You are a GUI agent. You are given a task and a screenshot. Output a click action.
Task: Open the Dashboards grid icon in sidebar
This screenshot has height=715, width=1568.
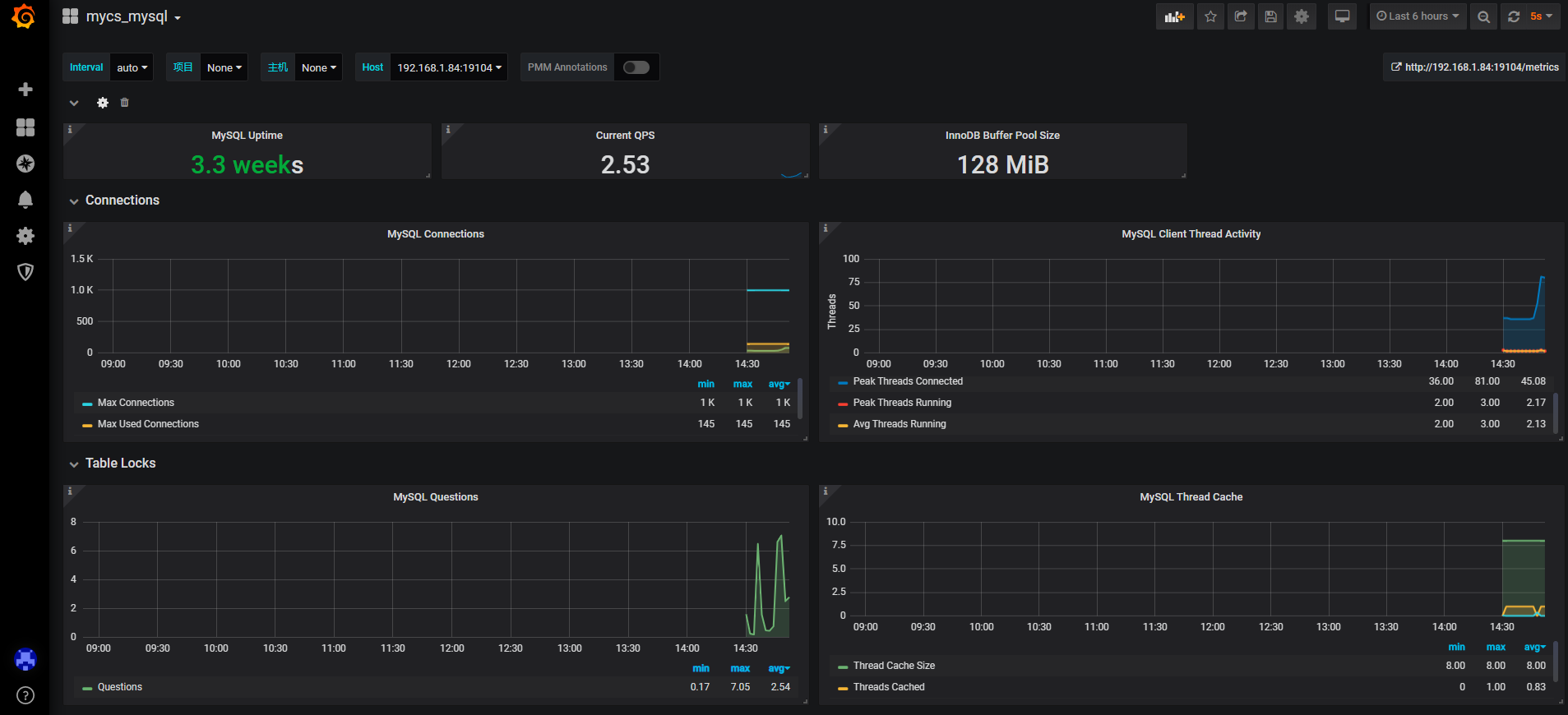(x=25, y=127)
